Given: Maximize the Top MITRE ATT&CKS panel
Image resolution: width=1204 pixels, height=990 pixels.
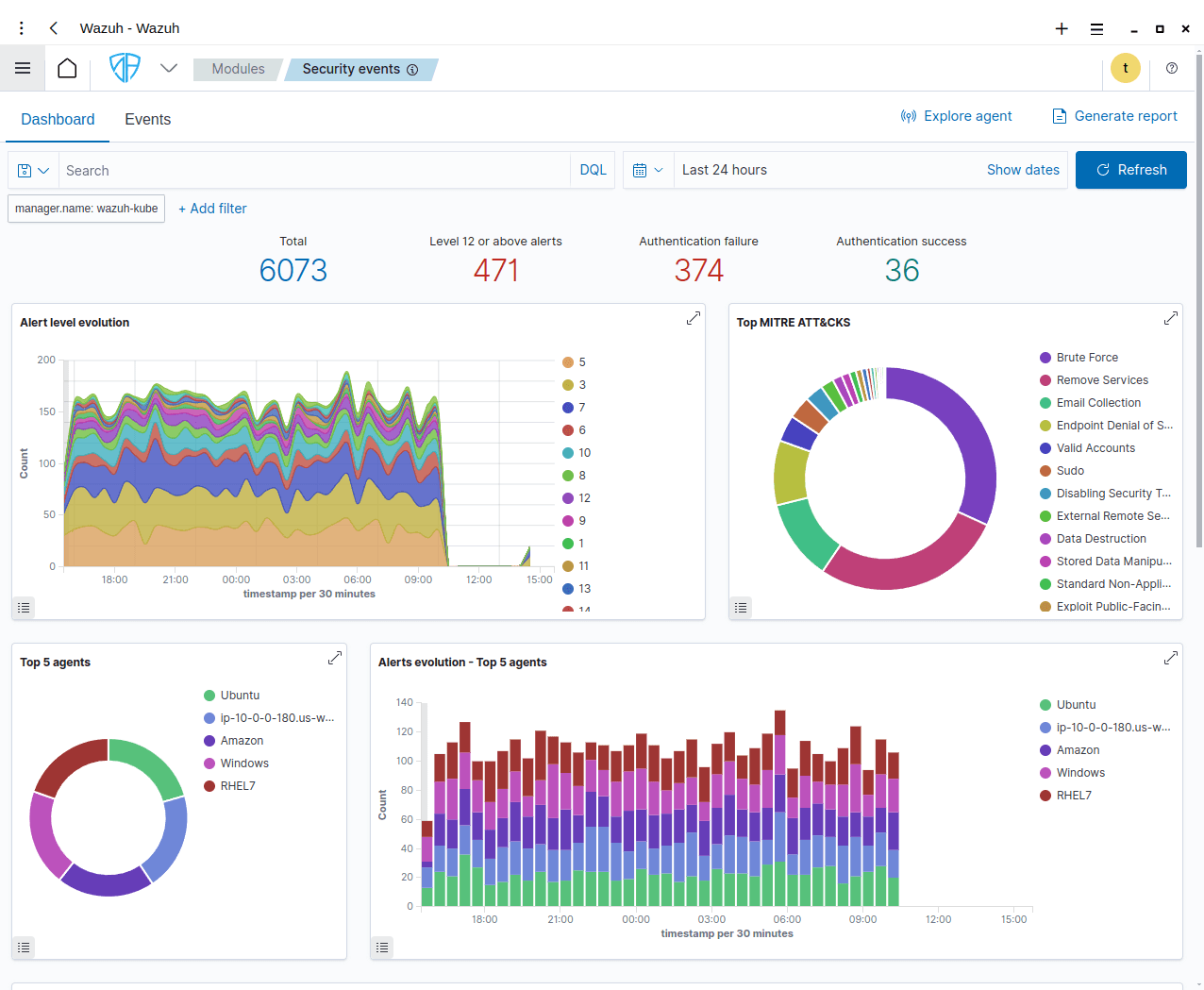Looking at the screenshot, I should tap(1171, 318).
